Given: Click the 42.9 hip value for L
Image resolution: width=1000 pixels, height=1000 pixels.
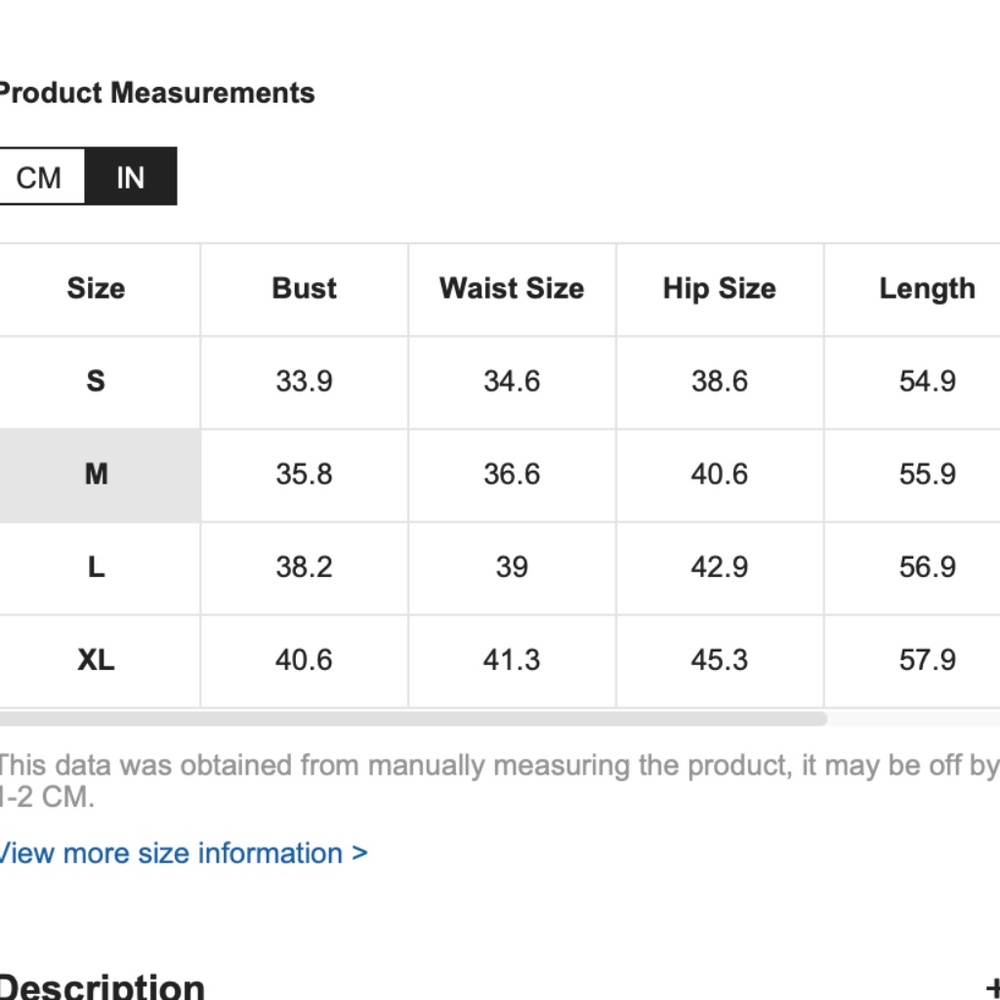Looking at the screenshot, I should click(719, 567).
